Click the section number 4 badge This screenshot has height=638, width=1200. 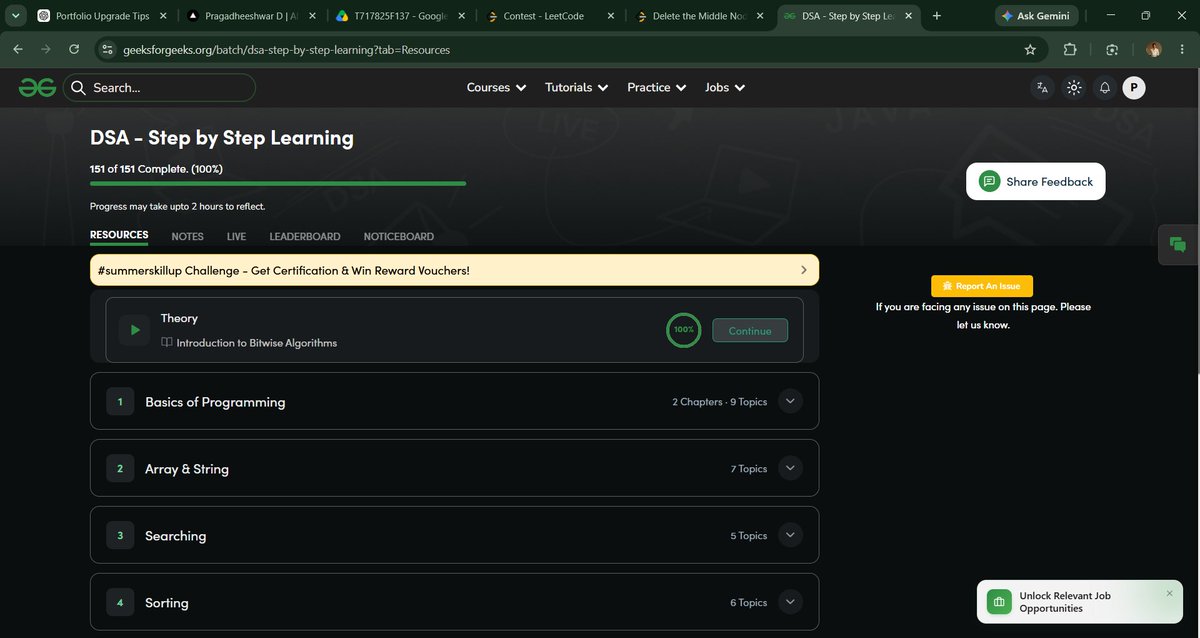point(120,602)
